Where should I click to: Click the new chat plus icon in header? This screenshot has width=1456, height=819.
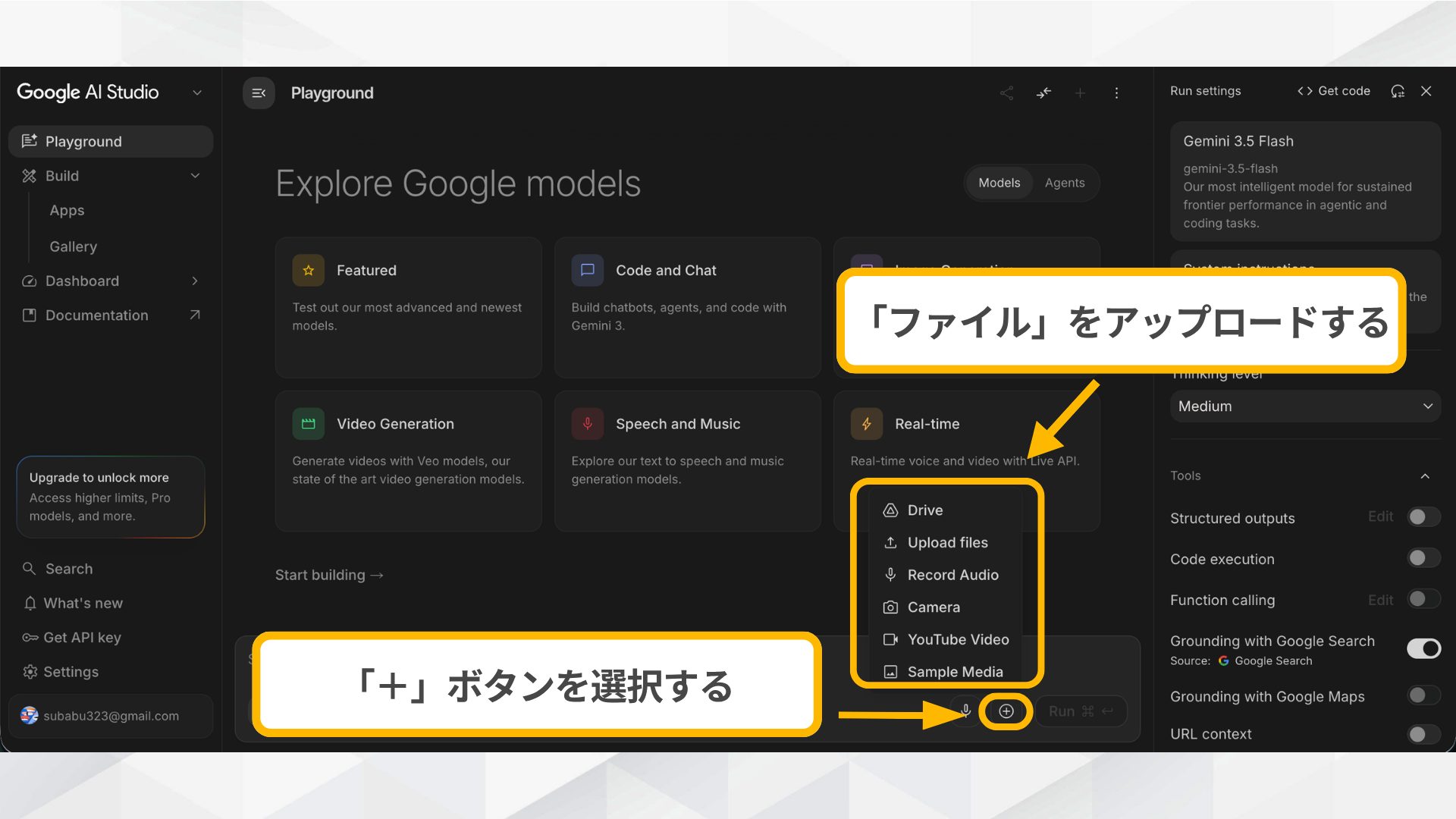coord(1080,93)
